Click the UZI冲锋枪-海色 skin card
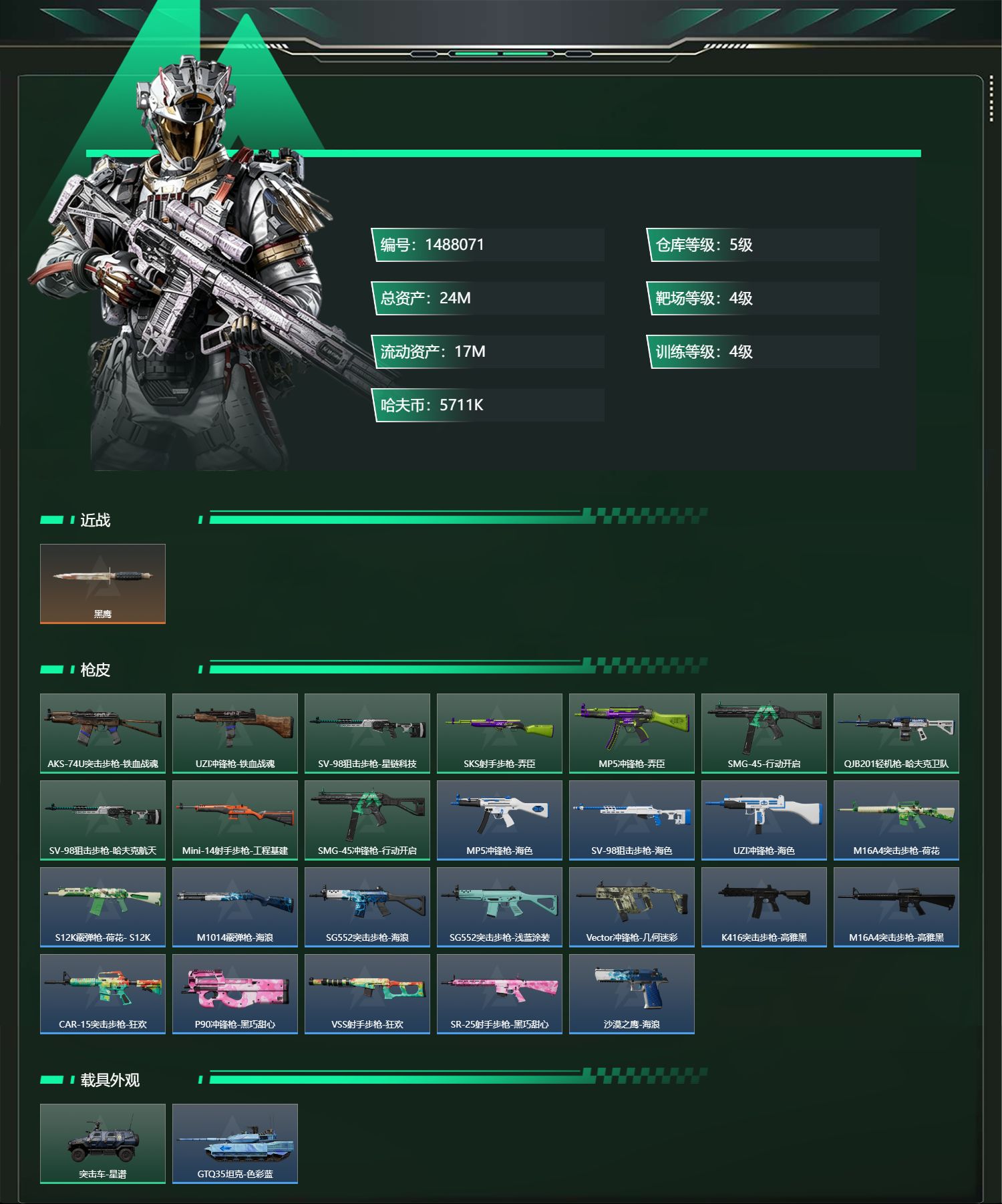Image resolution: width=1002 pixels, height=1204 pixels. coord(764,820)
